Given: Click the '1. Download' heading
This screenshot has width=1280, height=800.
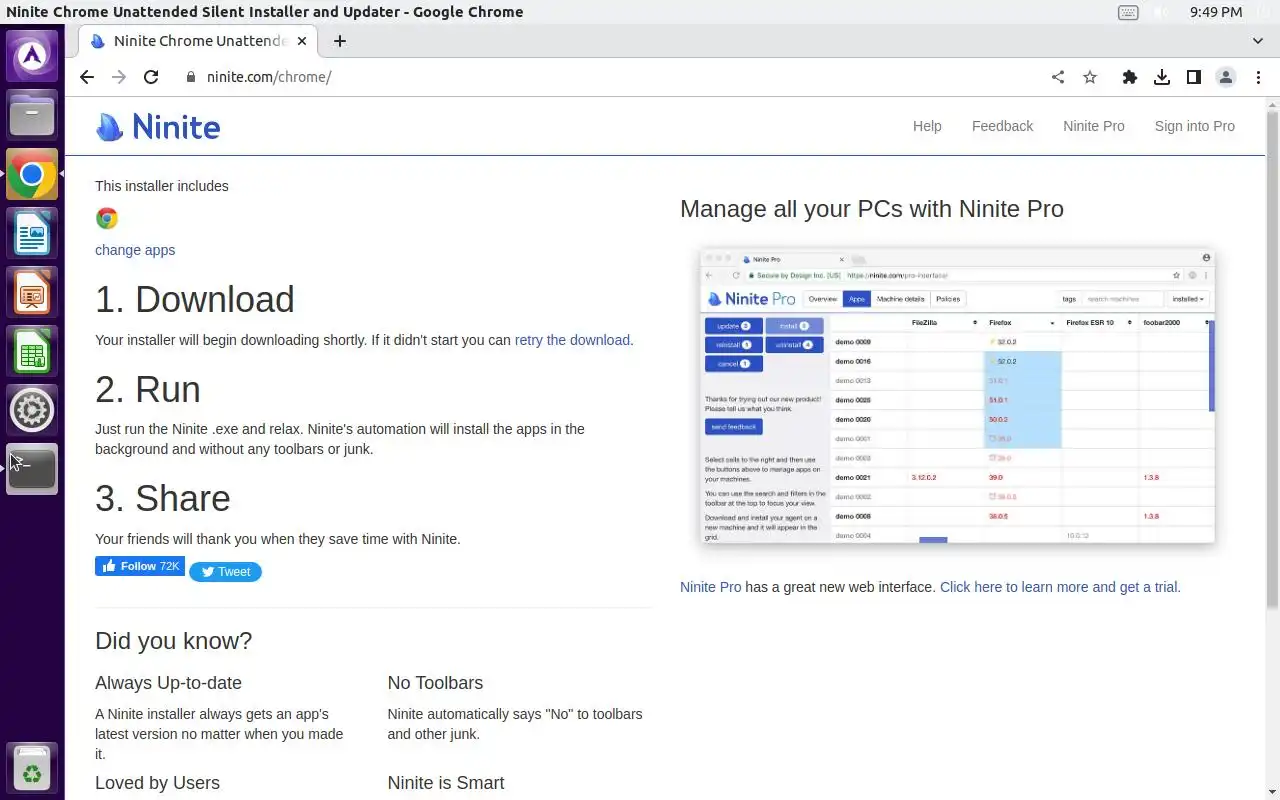Looking at the screenshot, I should coord(195,300).
